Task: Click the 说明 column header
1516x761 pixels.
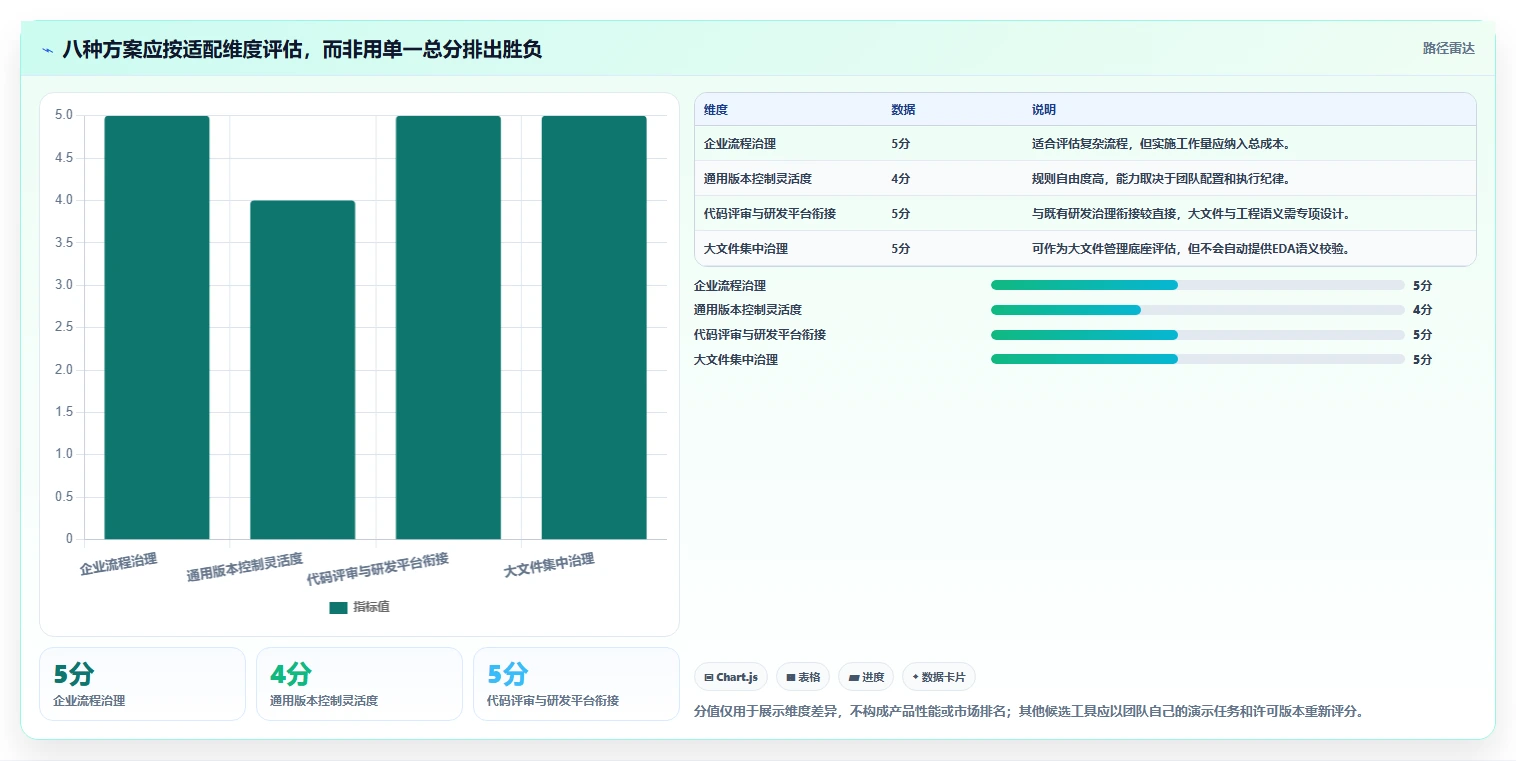Action: [1044, 110]
